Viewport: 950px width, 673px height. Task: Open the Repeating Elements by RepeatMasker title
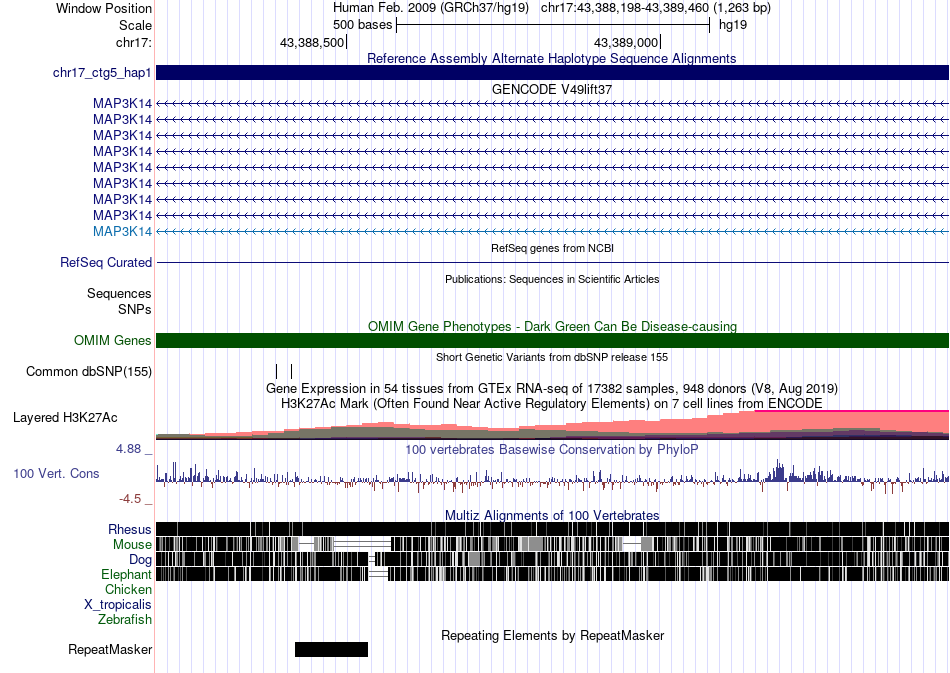[552, 635]
